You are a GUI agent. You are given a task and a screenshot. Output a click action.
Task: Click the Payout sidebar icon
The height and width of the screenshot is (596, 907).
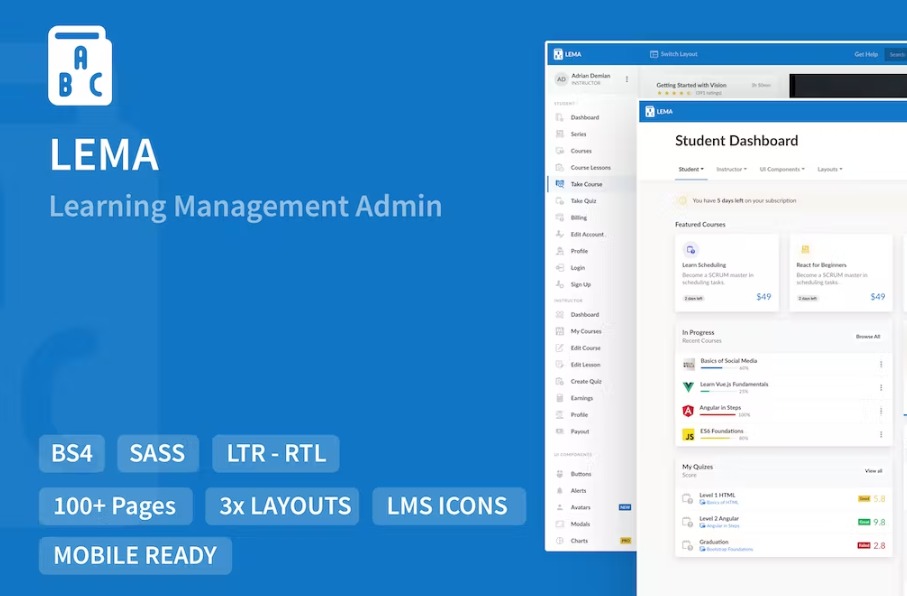pyautogui.click(x=559, y=432)
